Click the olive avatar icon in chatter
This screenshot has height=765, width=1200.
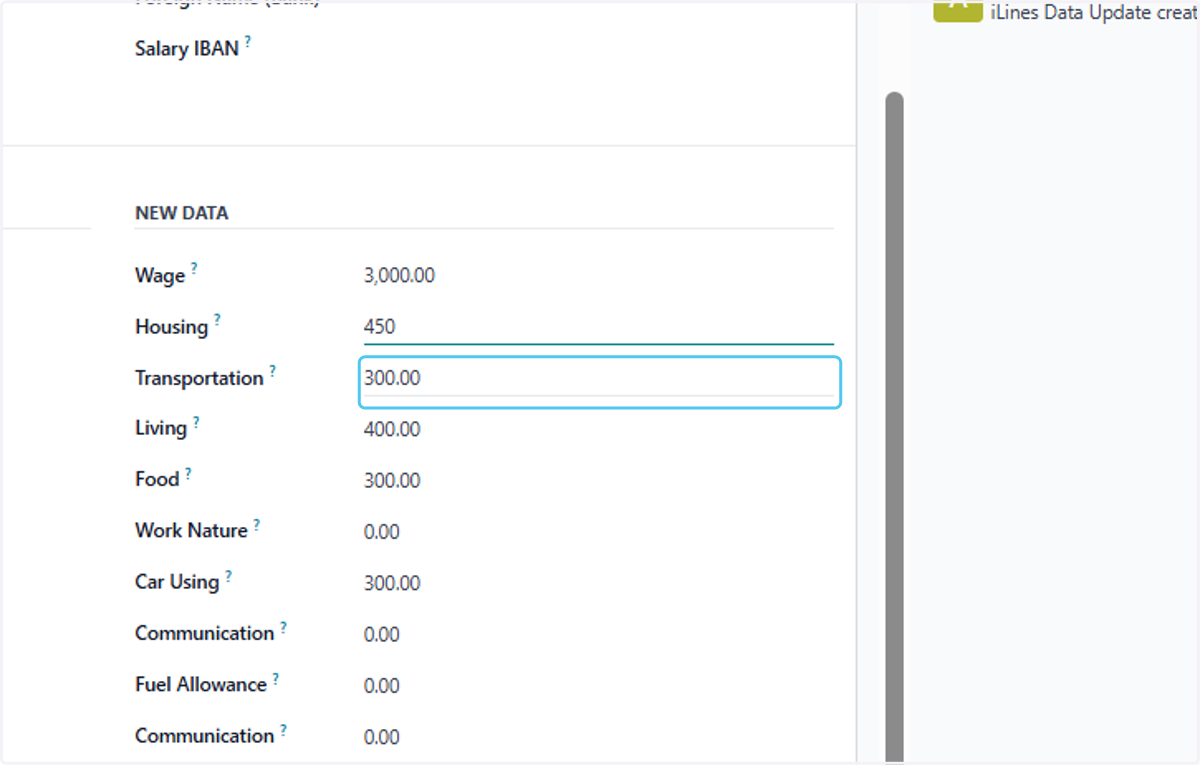[957, 11]
